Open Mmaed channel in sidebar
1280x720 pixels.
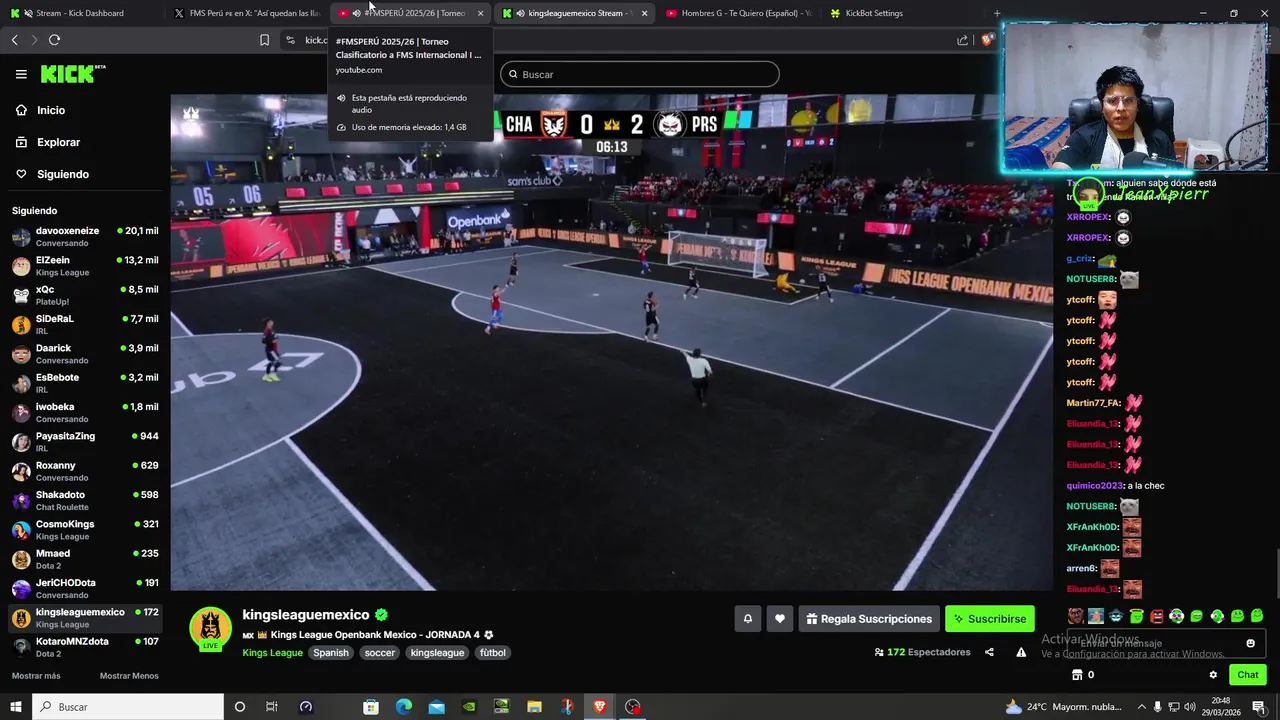(x=85, y=559)
